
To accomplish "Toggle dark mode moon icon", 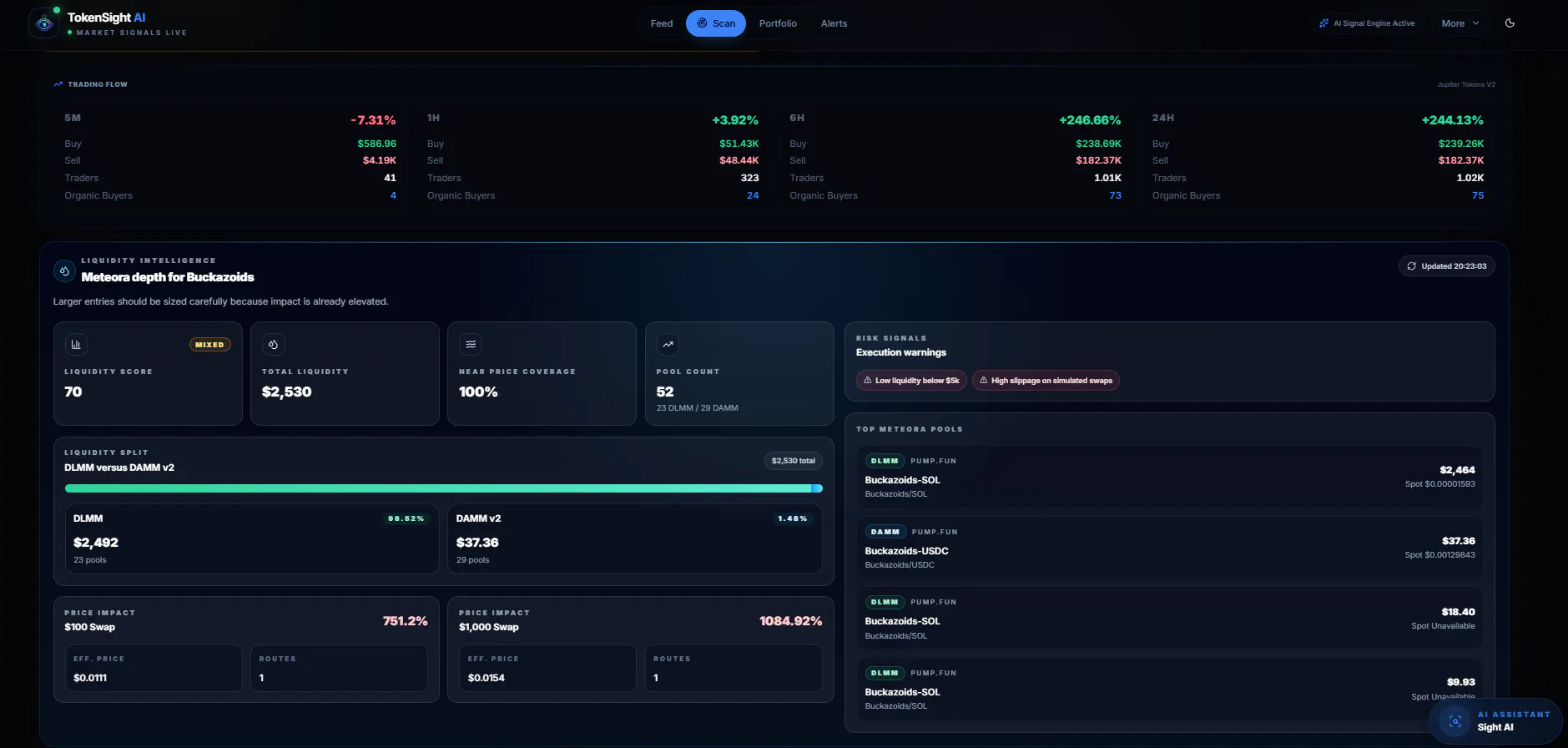I will tap(1510, 23).
